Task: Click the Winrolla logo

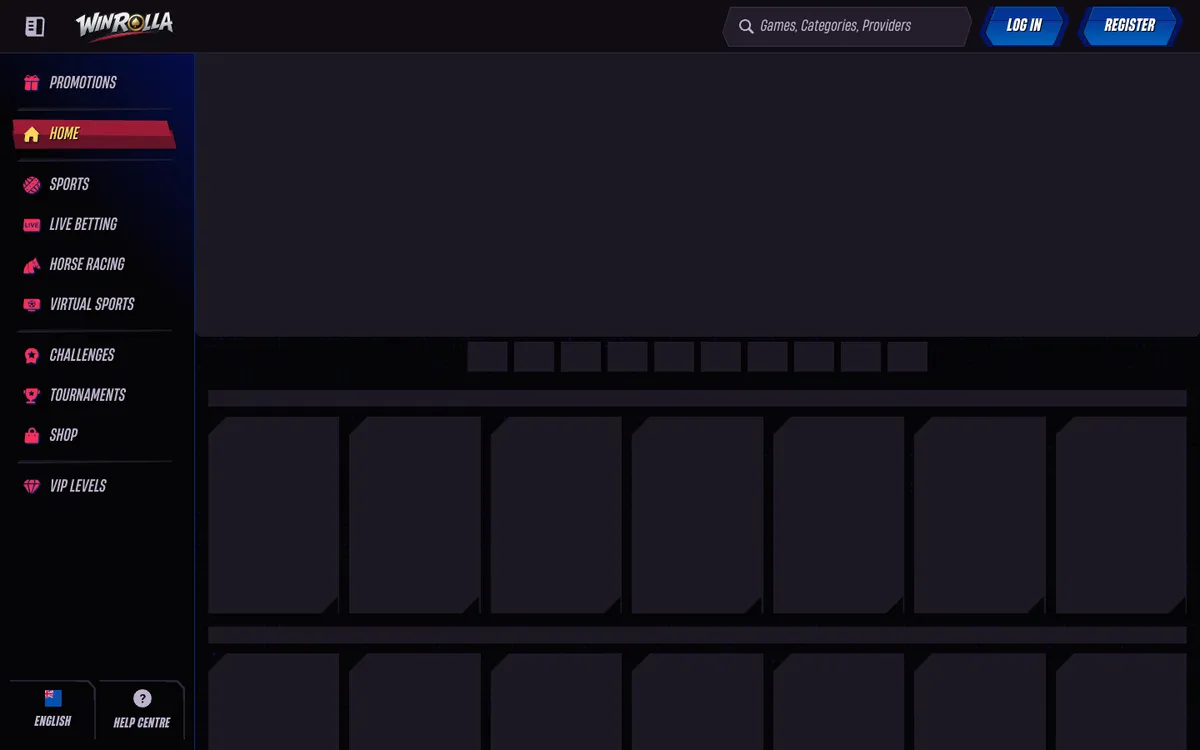Action: (x=124, y=25)
